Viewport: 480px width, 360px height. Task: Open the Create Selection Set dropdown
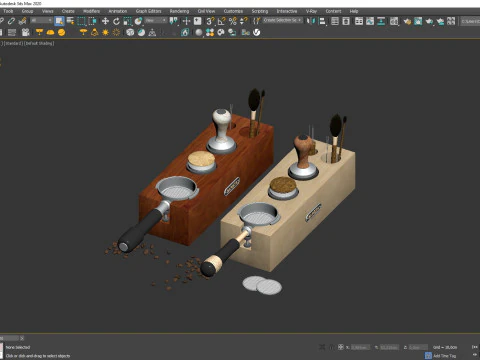[283, 20]
